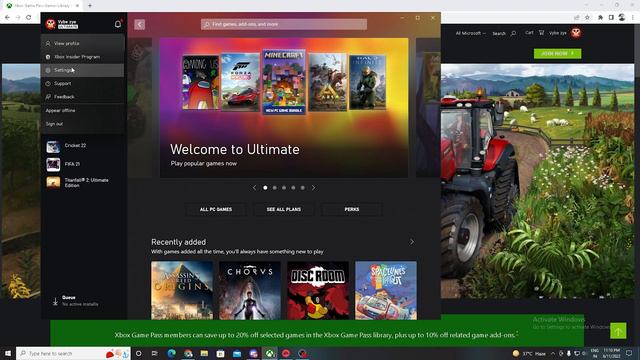Click Sign out in the account menu
The image size is (640, 360).
(82, 124)
